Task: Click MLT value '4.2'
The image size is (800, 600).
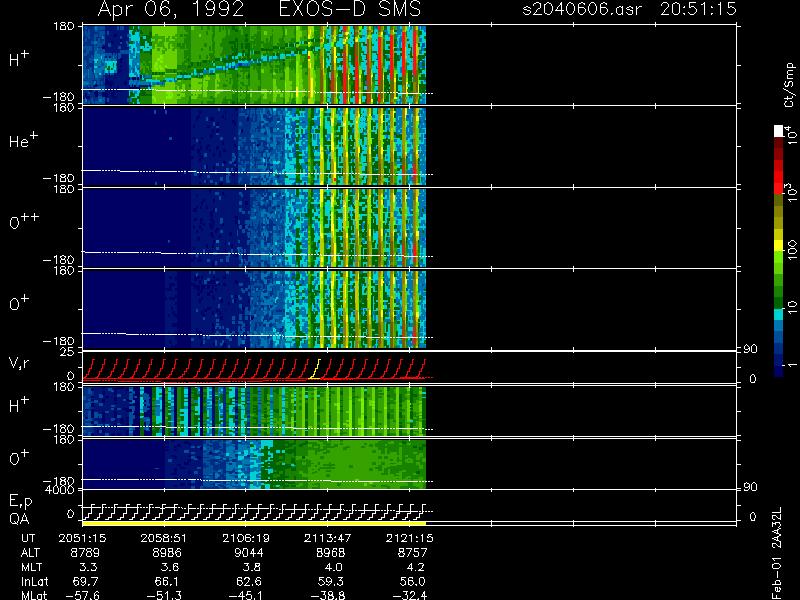Action: click(415, 567)
